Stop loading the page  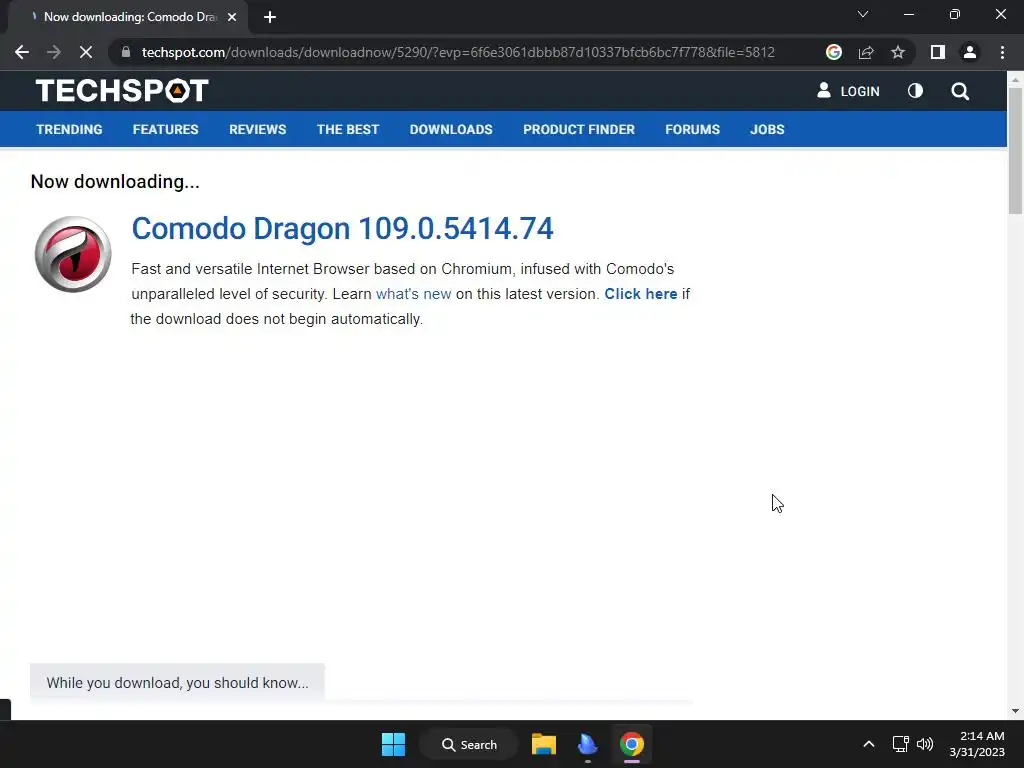coord(86,52)
